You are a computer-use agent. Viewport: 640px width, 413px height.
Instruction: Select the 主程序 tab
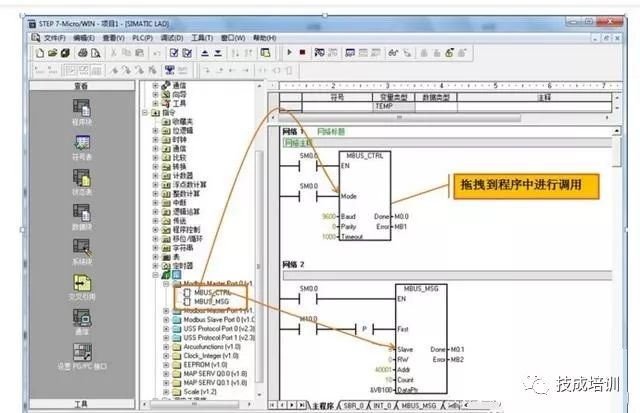click(x=322, y=406)
